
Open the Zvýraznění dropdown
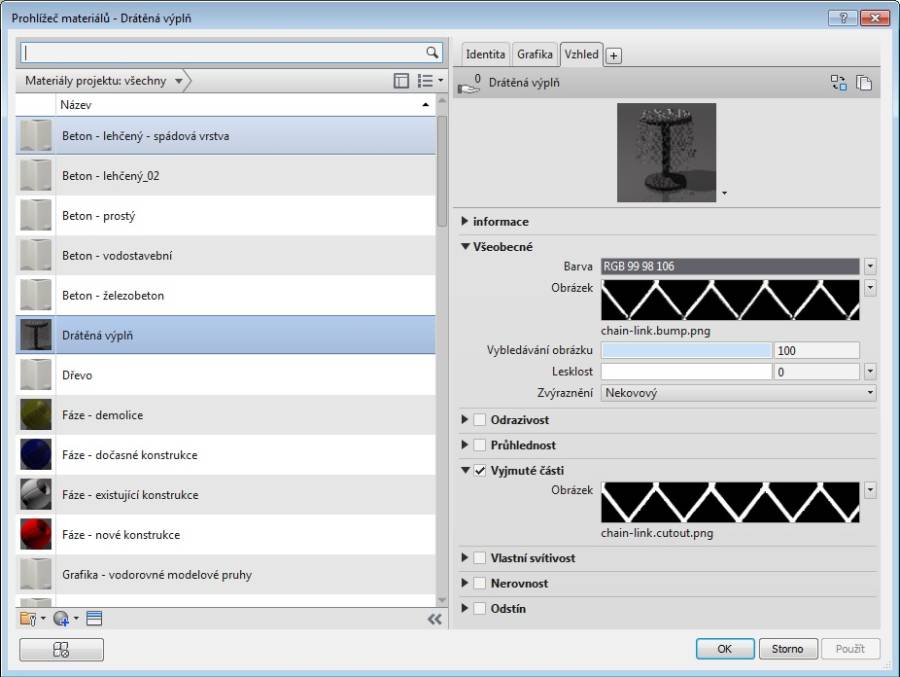pos(738,394)
